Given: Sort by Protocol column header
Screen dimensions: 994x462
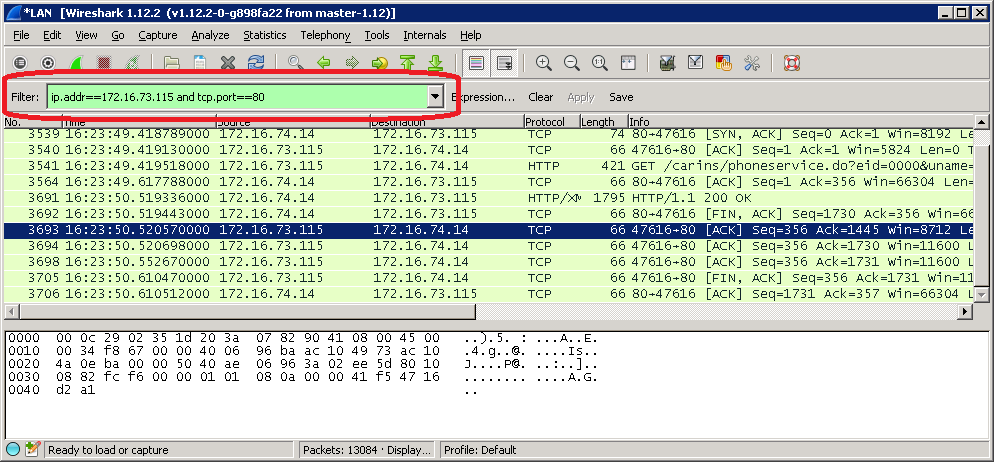Looking at the screenshot, I should [552, 122].
